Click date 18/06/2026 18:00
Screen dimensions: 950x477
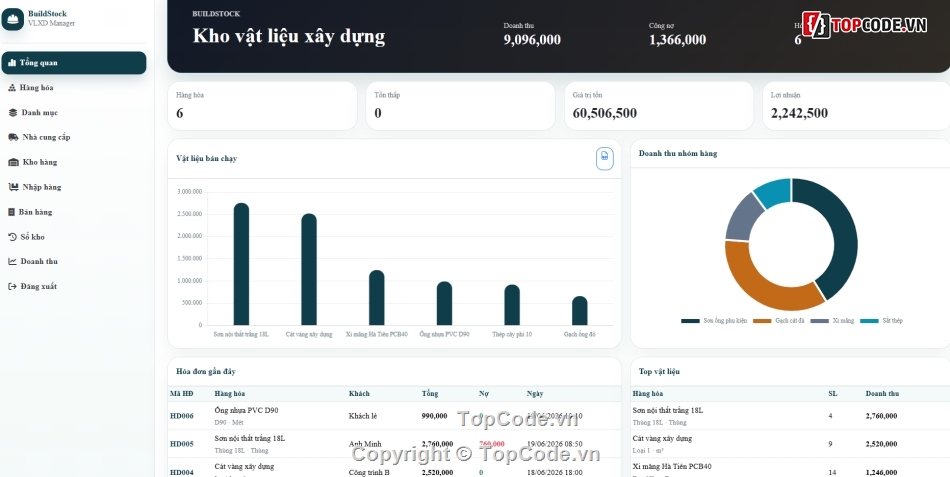554,472
